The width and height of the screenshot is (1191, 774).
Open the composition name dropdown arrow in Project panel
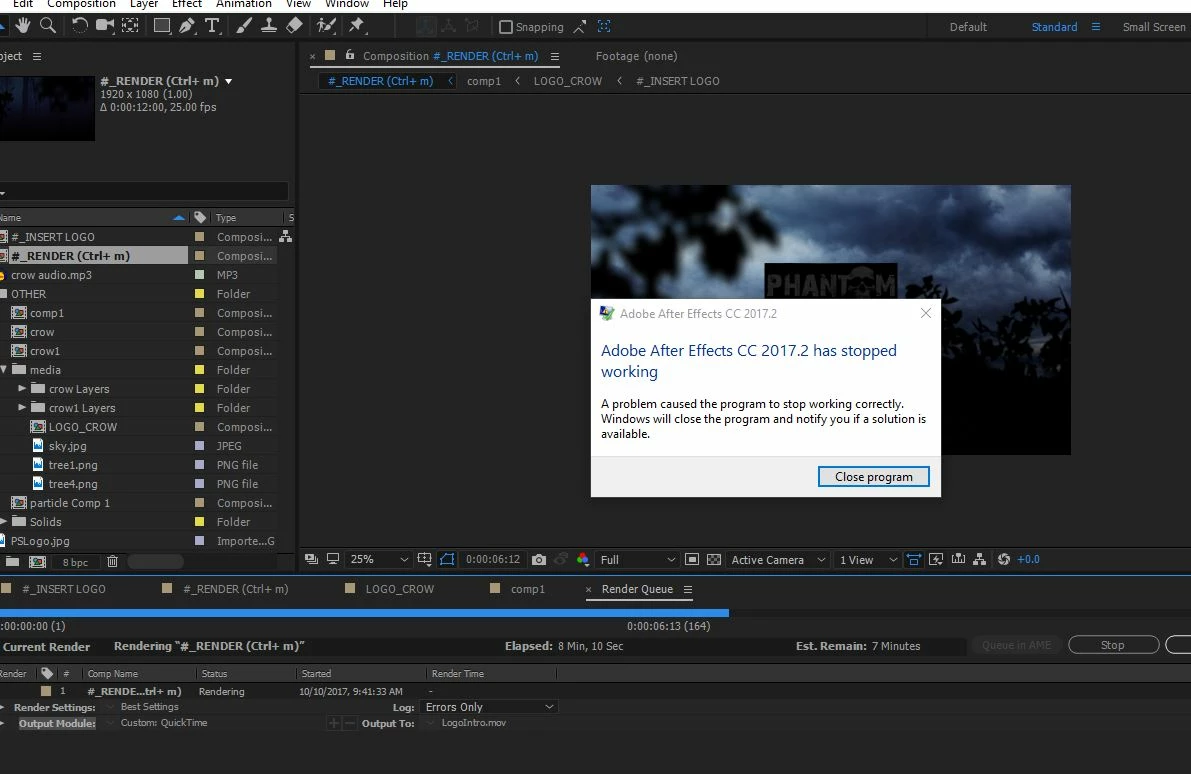point(229,81)
